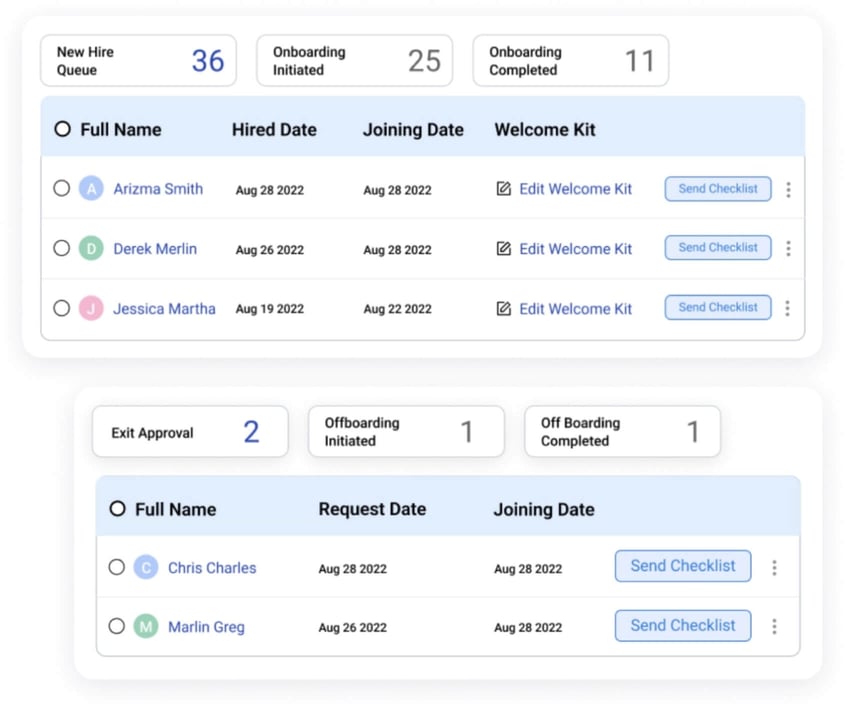Click Send Checklist for Derek Merlin

[x=717, y=248]
